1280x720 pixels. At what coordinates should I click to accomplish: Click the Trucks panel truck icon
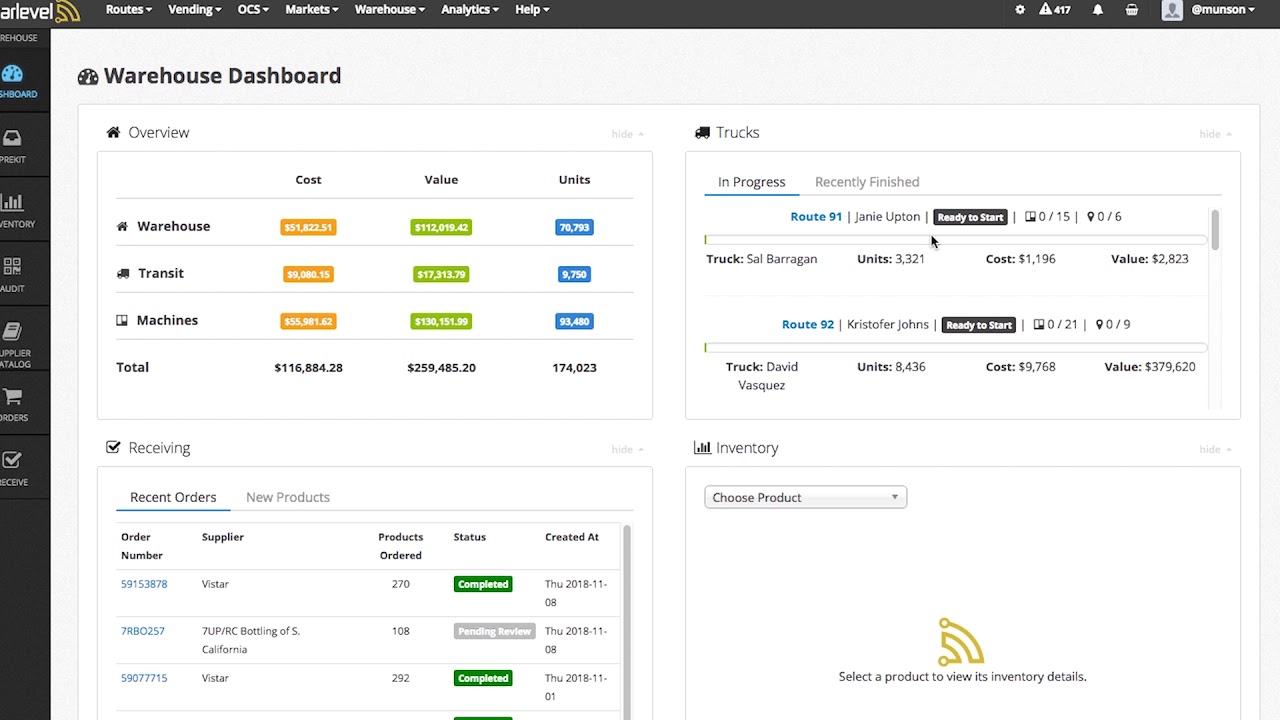coord(701,132)
